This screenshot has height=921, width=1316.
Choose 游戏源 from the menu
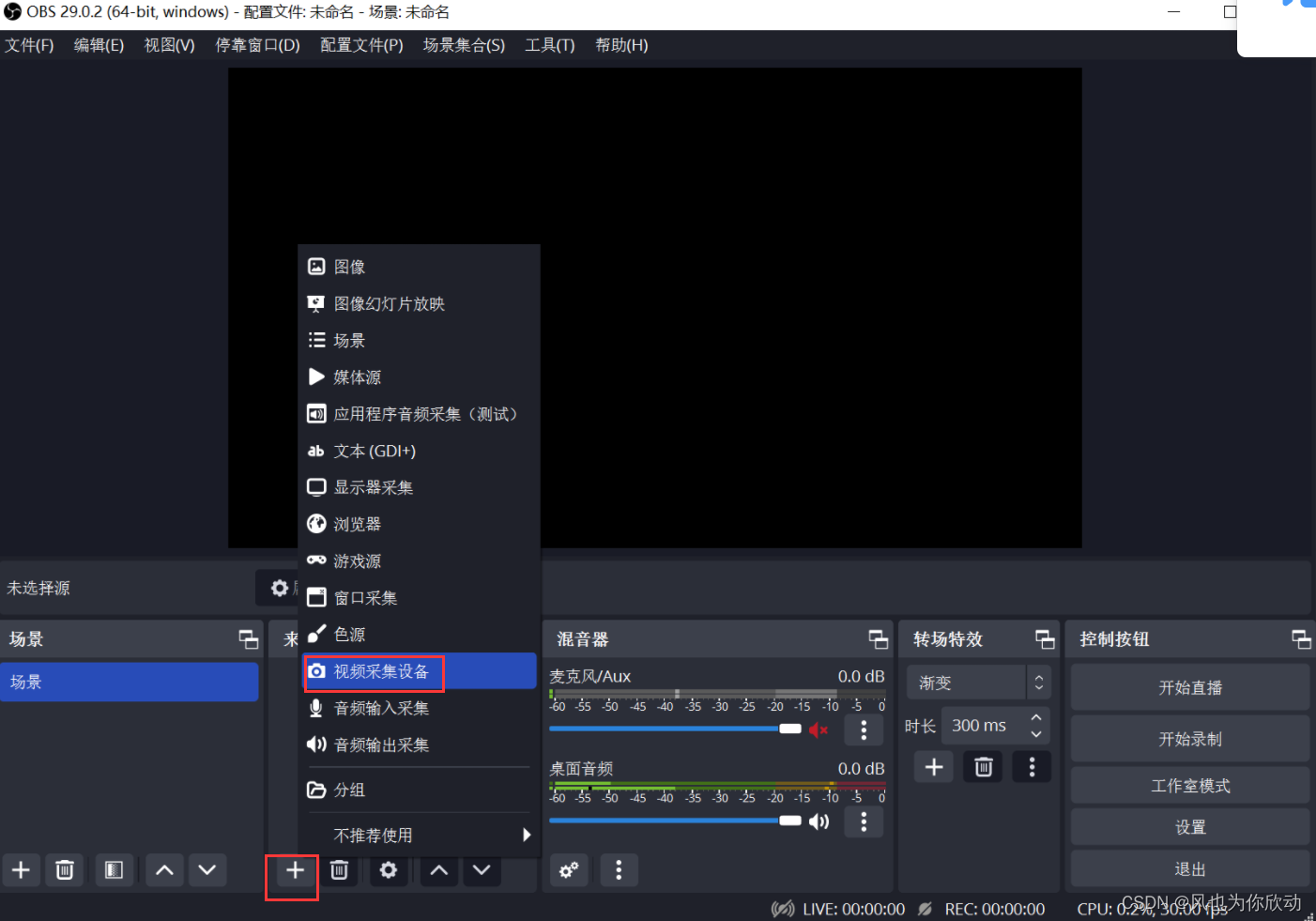pos(420,560)
